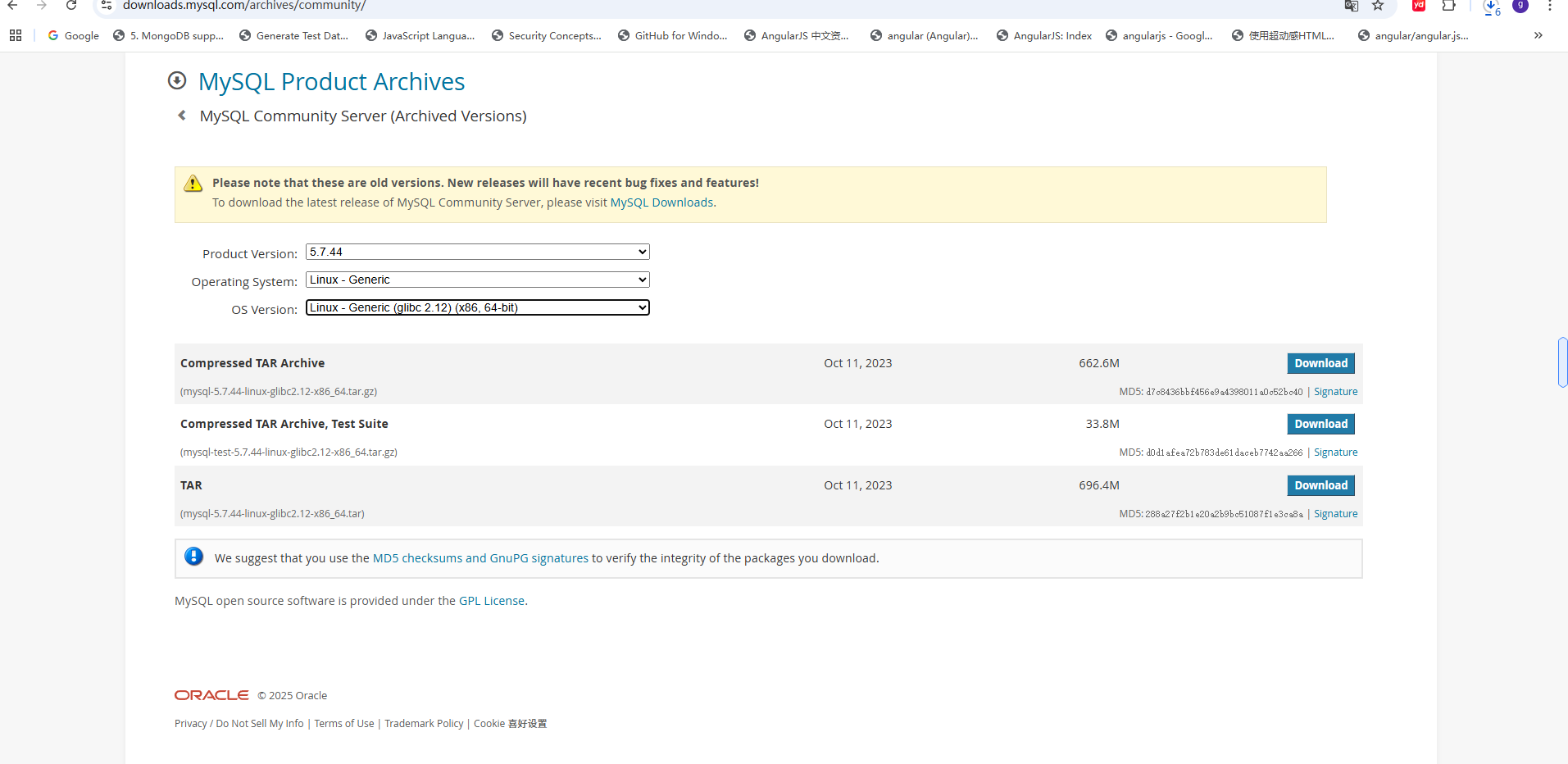Open the Product Version dropdown
The image size is (1568, 764).
[x=477, y=252]
